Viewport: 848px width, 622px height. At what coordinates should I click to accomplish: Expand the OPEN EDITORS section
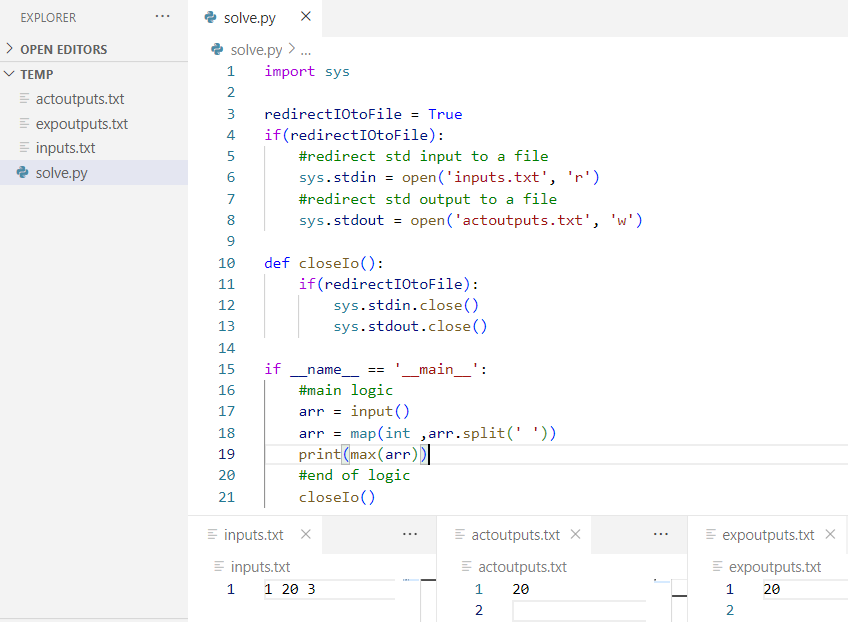click(x=10, y=49)
